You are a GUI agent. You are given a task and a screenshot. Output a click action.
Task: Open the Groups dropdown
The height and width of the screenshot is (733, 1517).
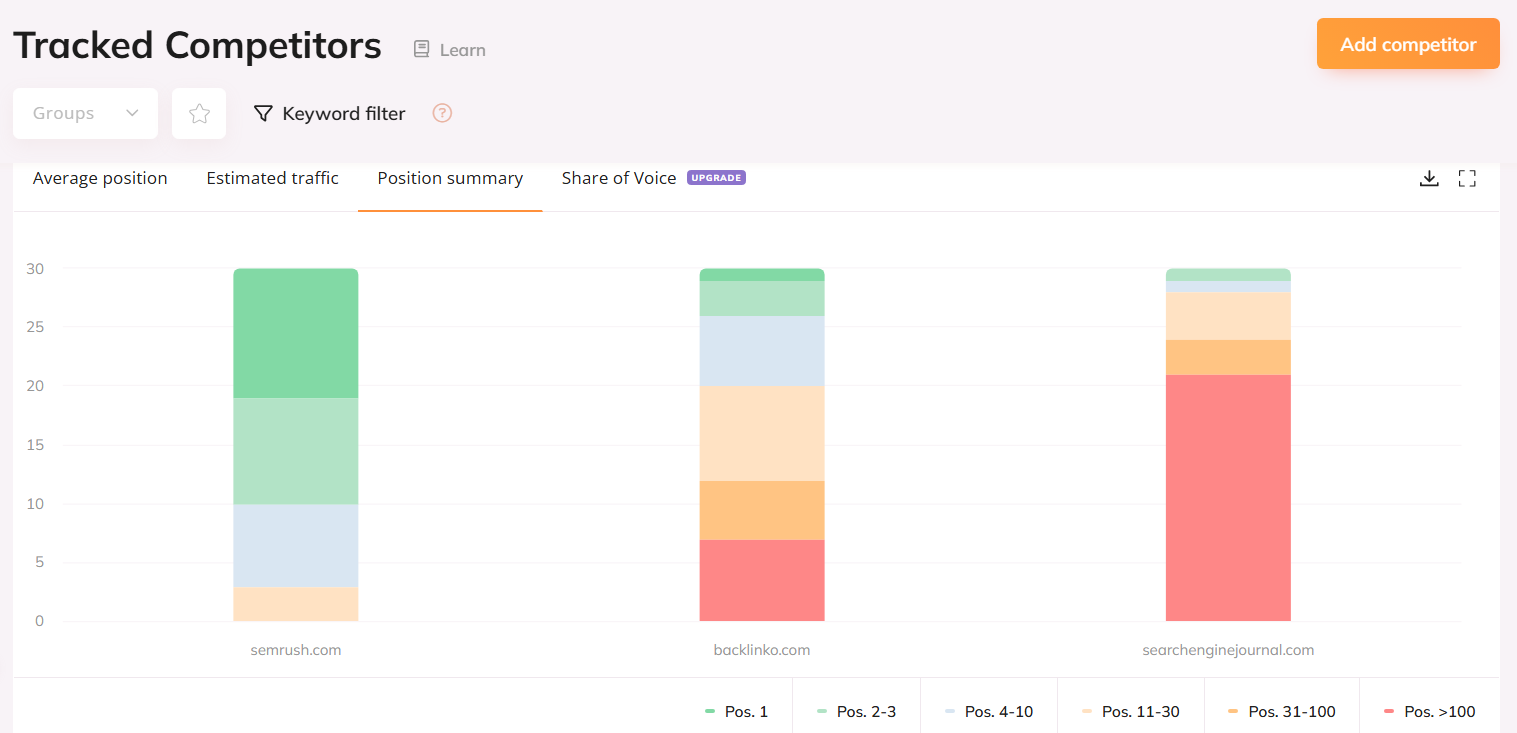[85, 114]
